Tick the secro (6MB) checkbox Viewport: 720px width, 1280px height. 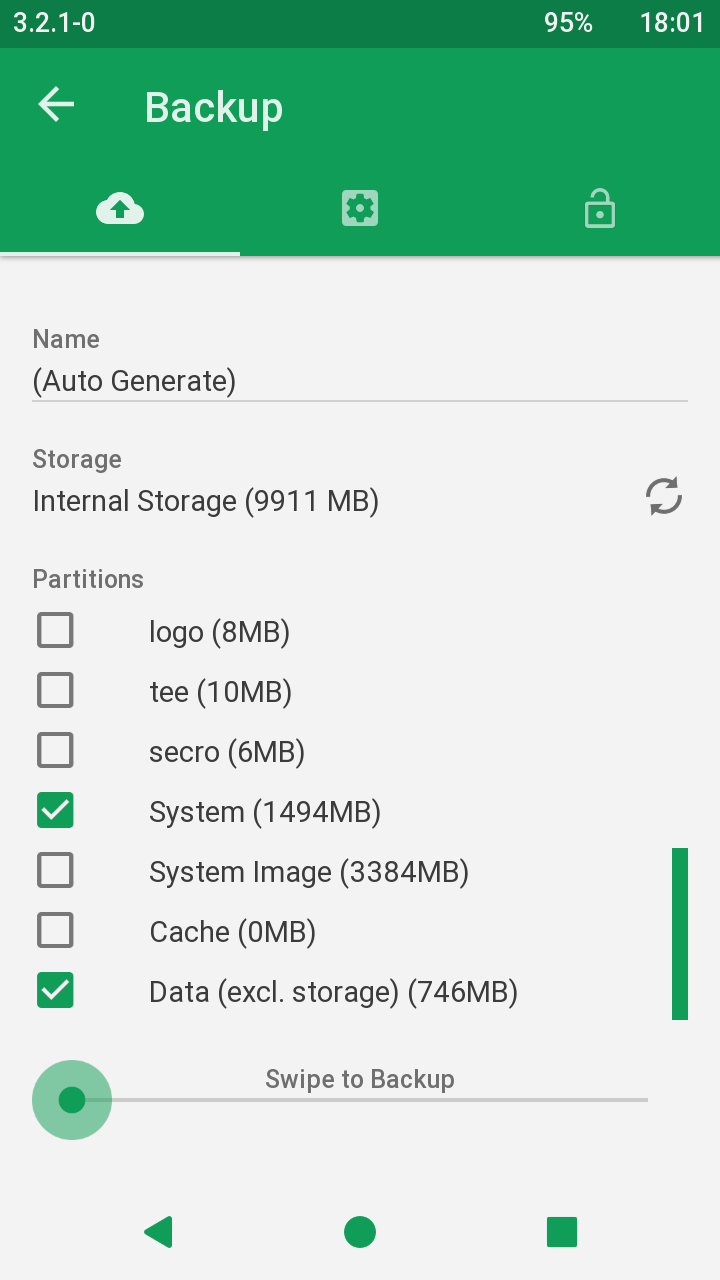coord(55,751)
